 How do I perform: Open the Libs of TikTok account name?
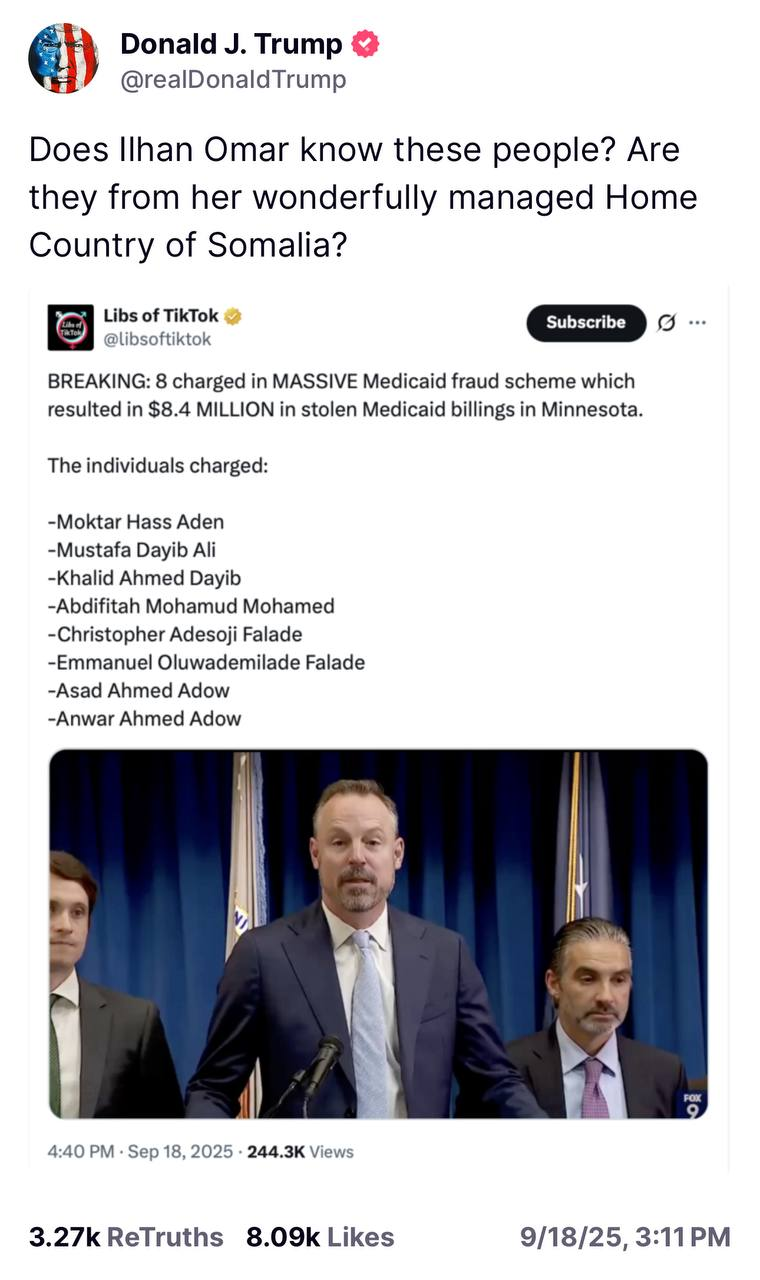(x=160, y=316)
